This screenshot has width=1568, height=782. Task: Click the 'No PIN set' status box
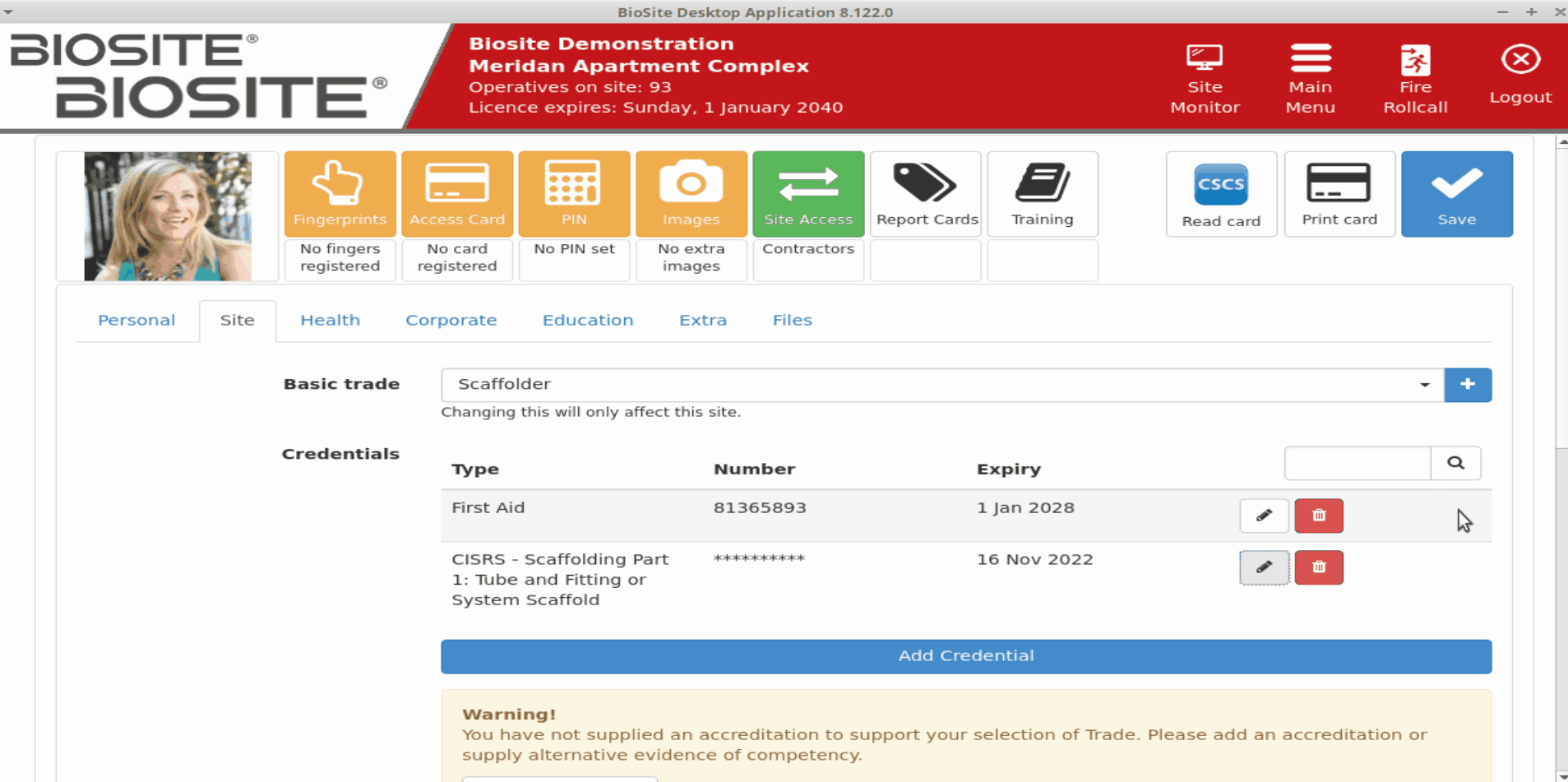[x=574, y=260]
